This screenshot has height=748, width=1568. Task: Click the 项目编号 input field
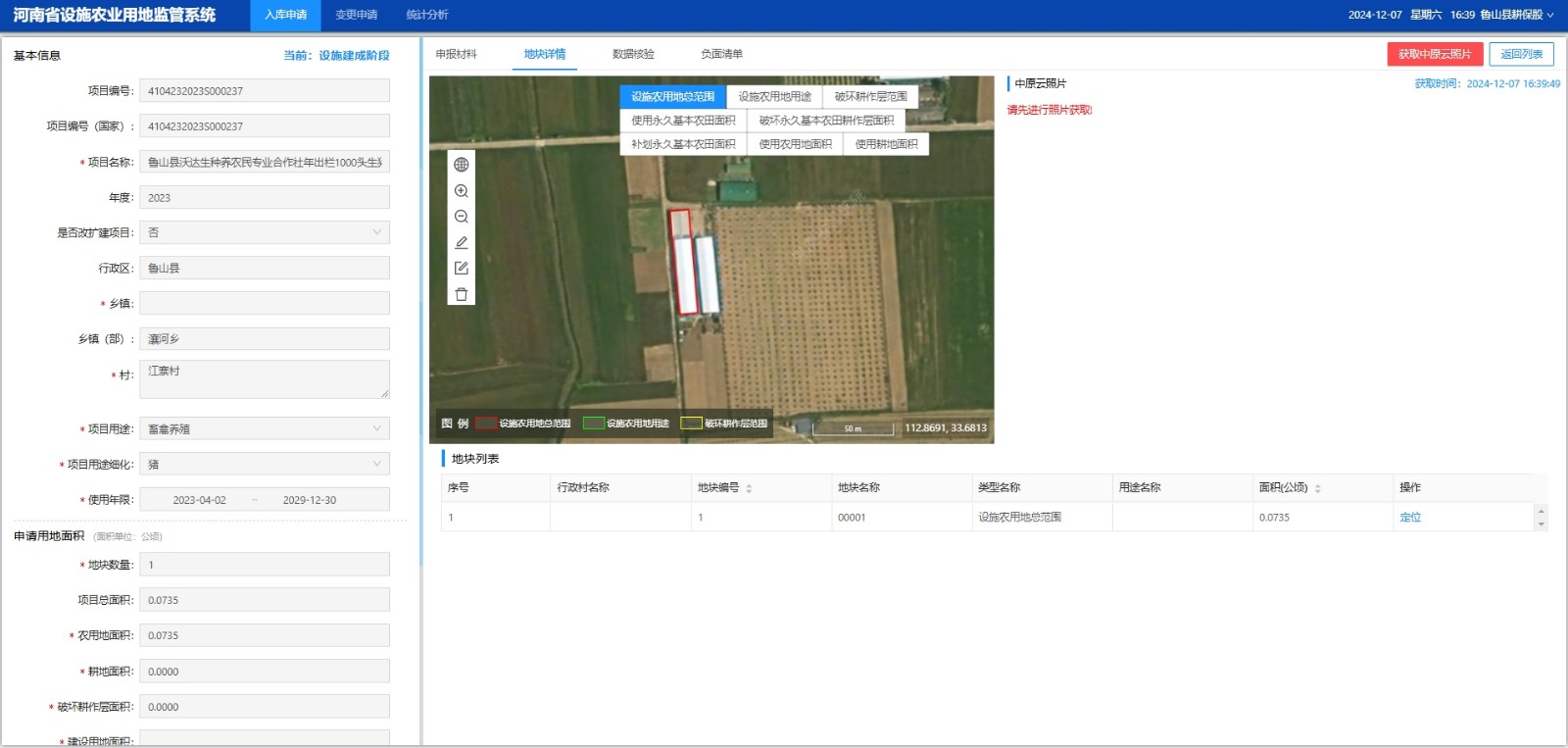265,90
